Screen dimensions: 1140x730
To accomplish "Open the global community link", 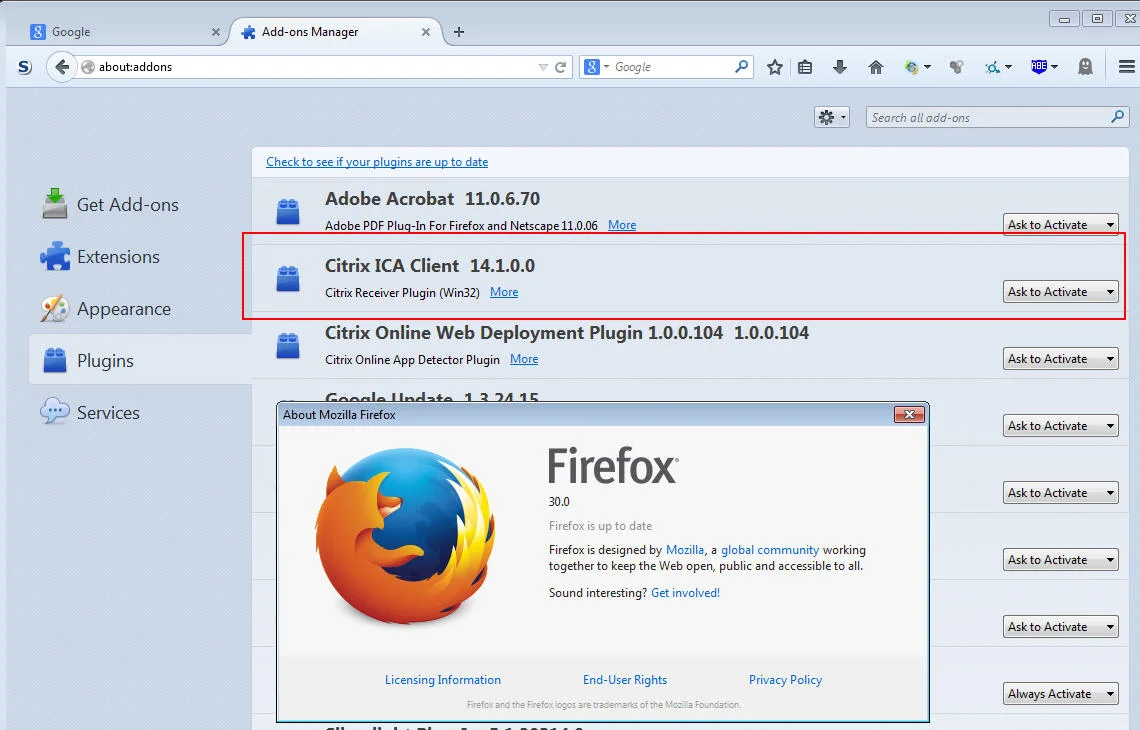I will point(770,550).
